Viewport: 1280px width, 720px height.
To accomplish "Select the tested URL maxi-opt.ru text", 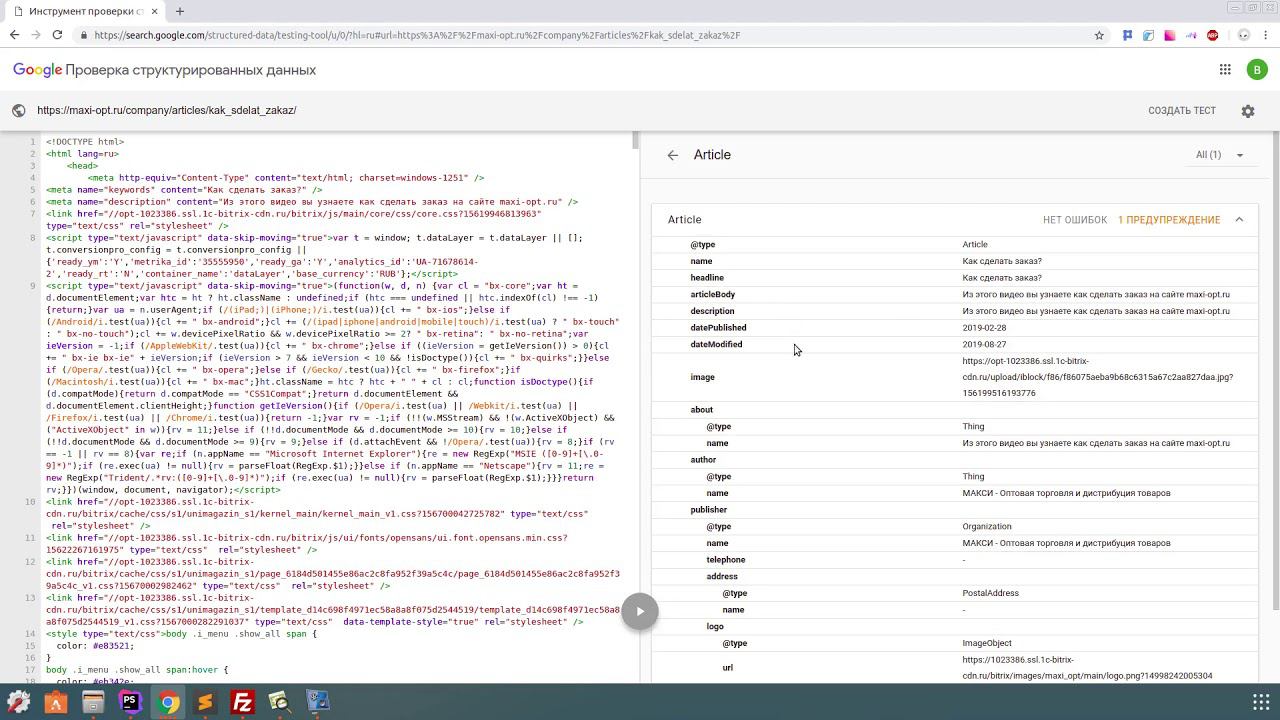I will (167, 111).
